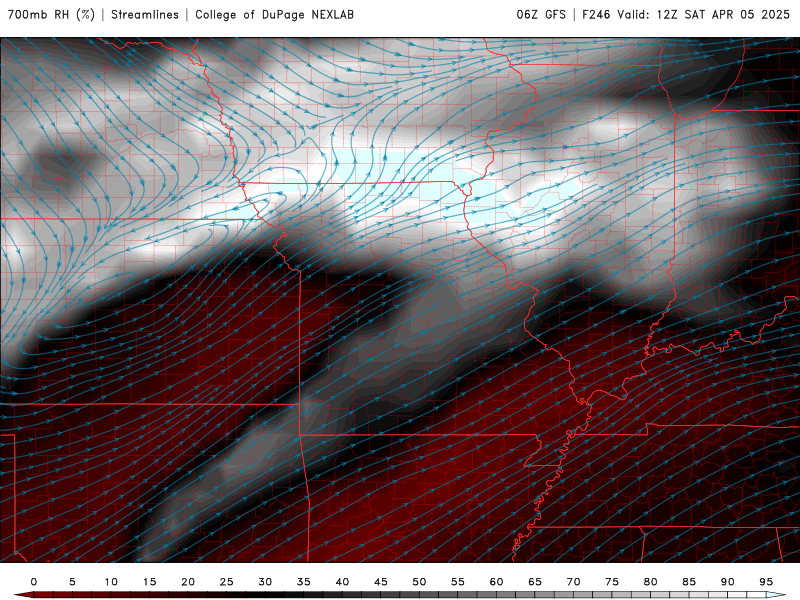Click the 'Streamlines' label in header

[145, 15]
